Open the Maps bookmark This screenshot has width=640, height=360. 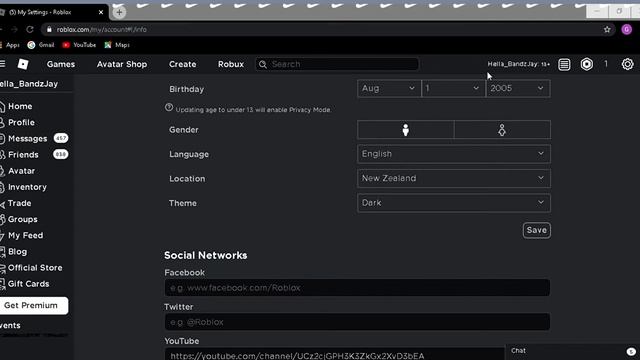117,45
